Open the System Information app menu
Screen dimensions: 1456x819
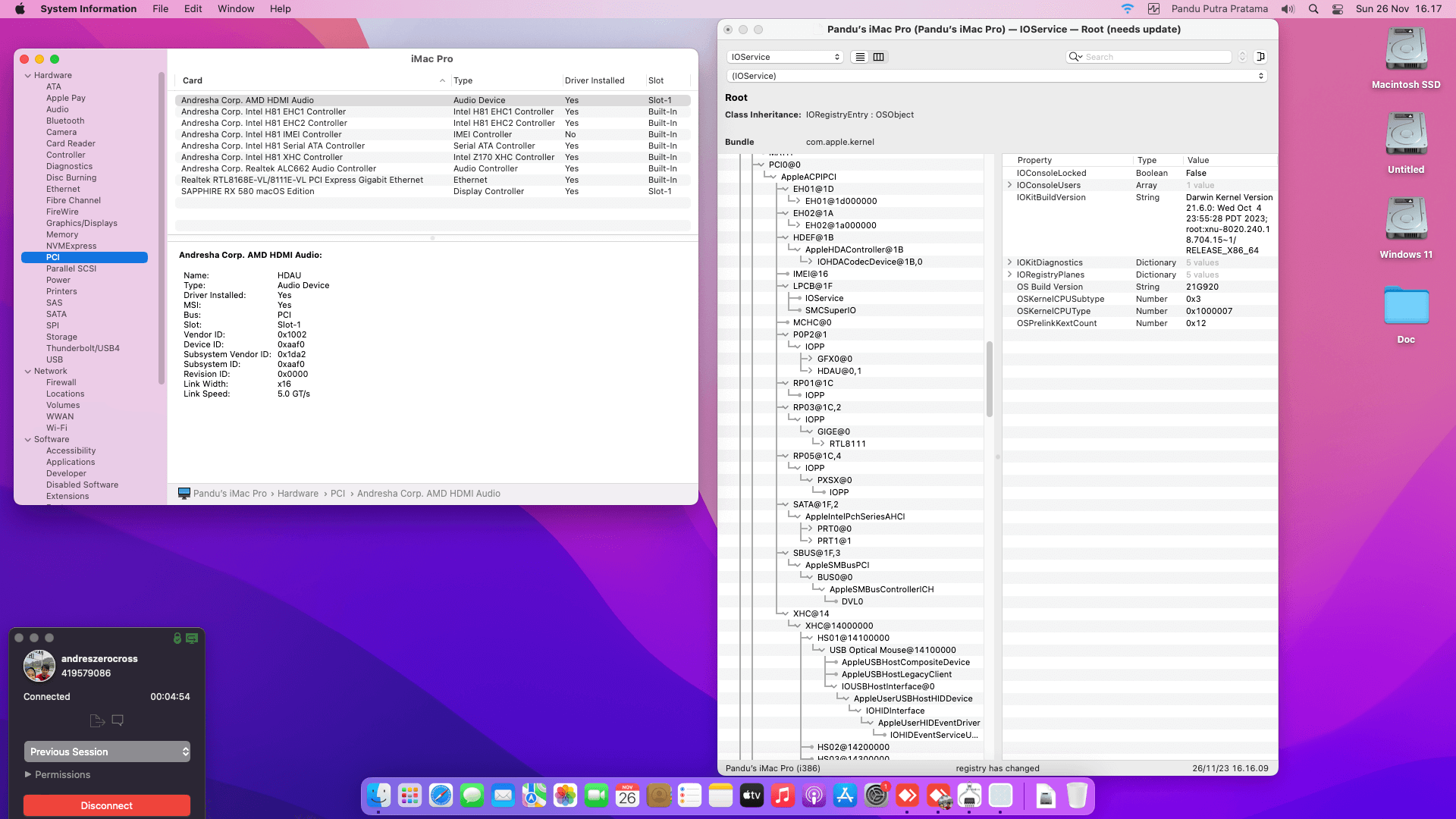pyautogui.click(x=89, y=9)
